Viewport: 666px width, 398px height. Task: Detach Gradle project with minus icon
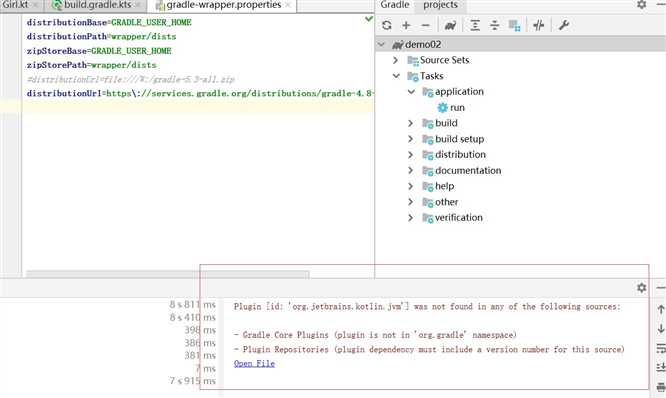[425, 25]
